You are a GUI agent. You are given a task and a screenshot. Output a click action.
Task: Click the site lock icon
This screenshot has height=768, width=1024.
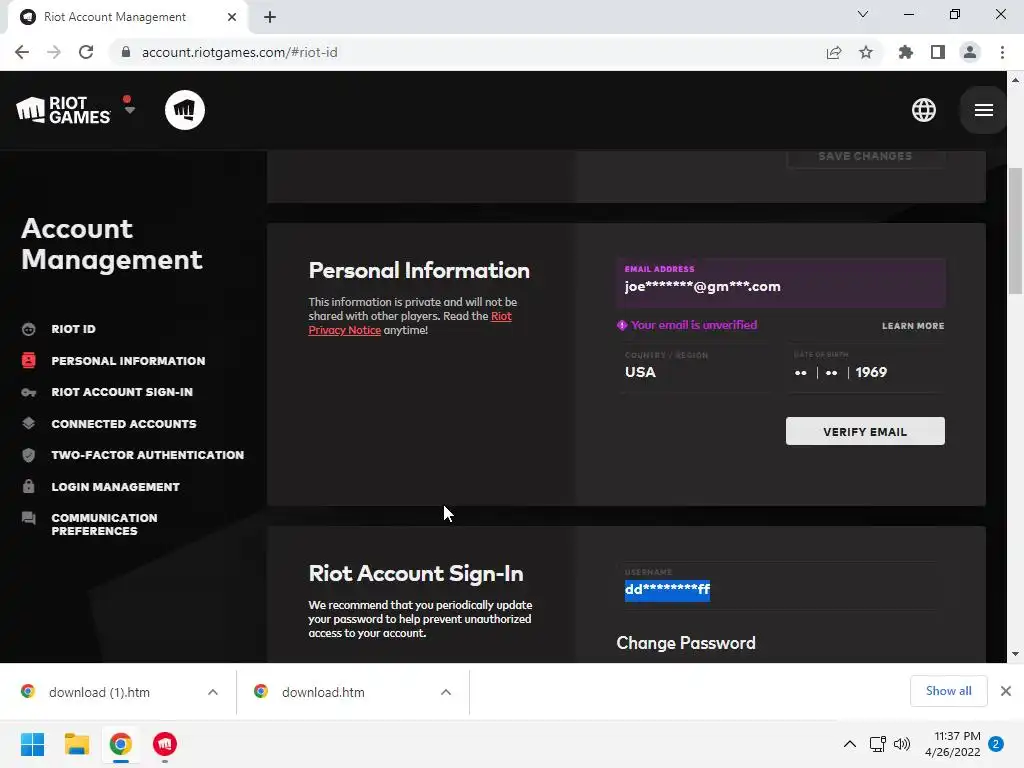click(126, 52)
